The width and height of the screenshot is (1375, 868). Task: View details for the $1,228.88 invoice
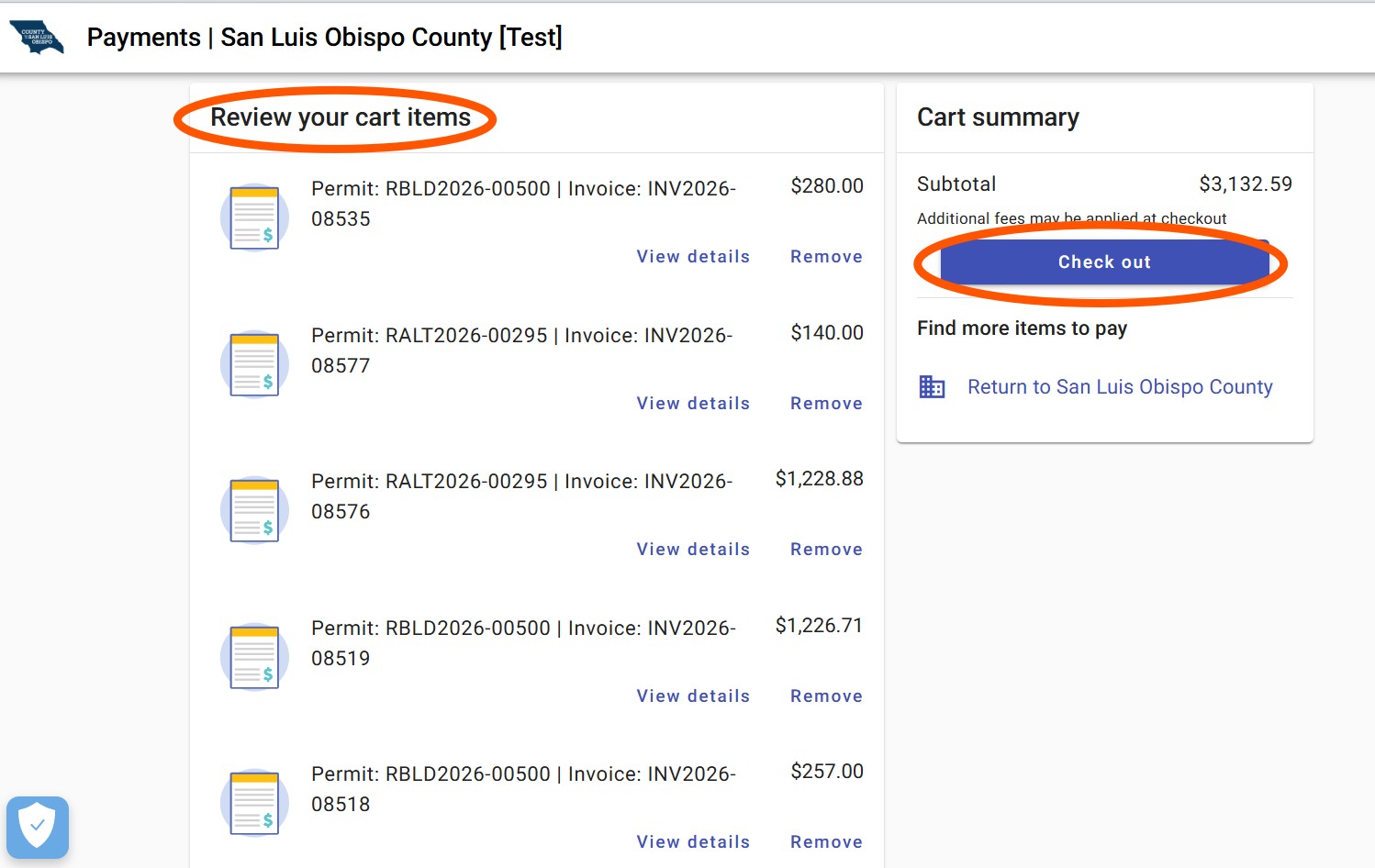pyautogui.click(x=693, y=550)
